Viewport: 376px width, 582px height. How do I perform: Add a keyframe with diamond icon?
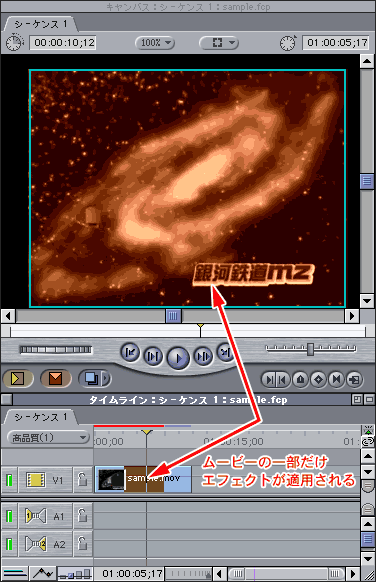click(x=318, y=379)
